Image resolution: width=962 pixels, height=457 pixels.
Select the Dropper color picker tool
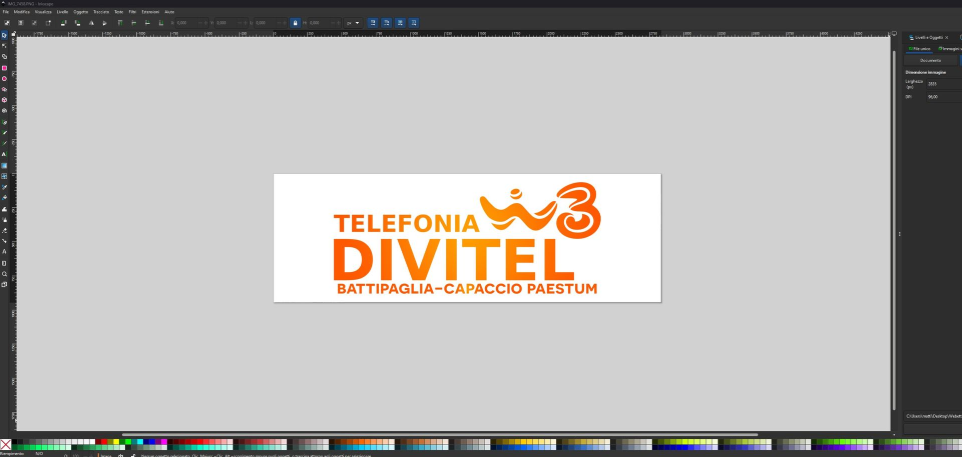(x=4, y=187)
